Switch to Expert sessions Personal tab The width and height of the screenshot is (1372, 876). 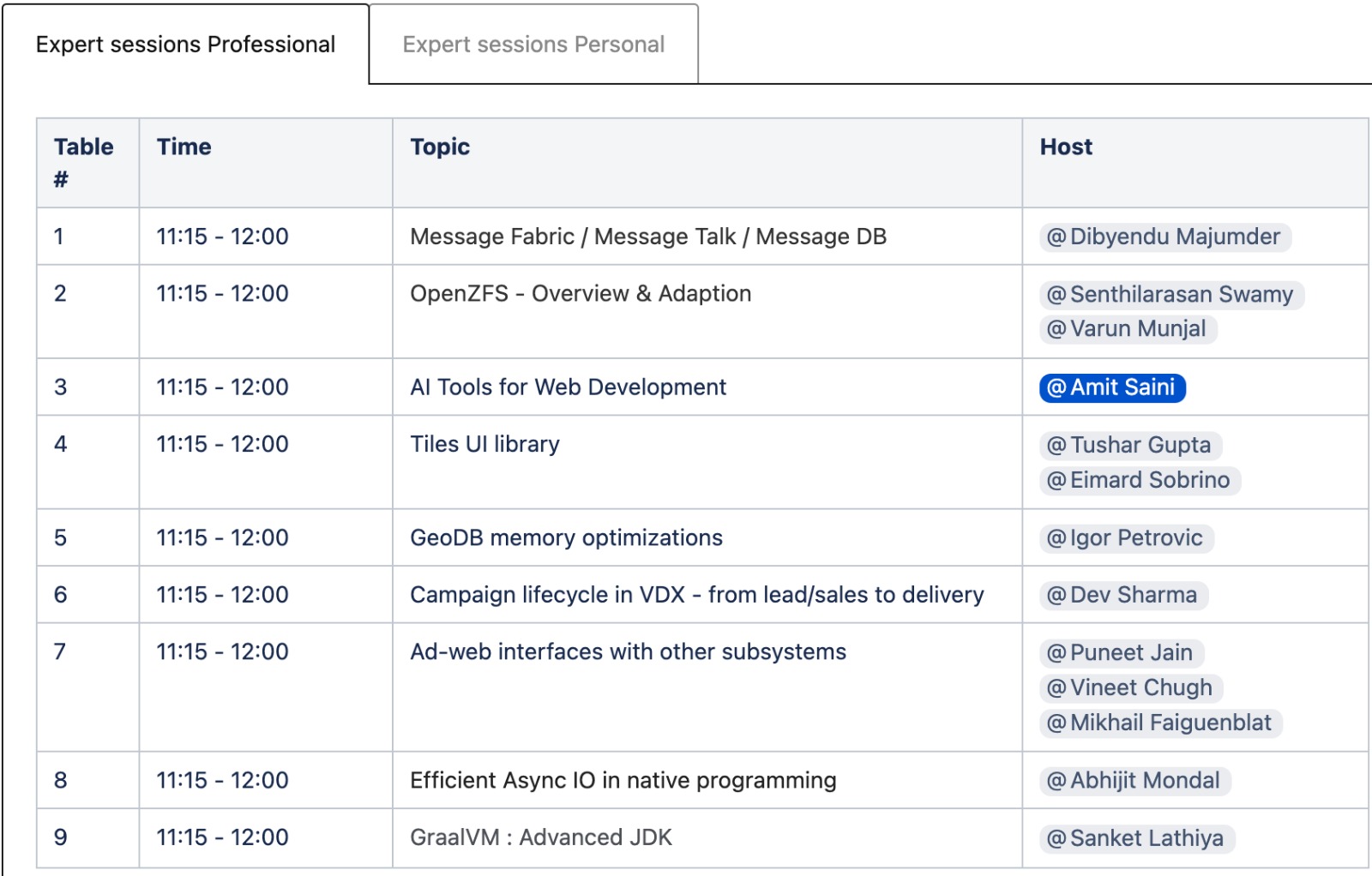(x=533, y=45)
